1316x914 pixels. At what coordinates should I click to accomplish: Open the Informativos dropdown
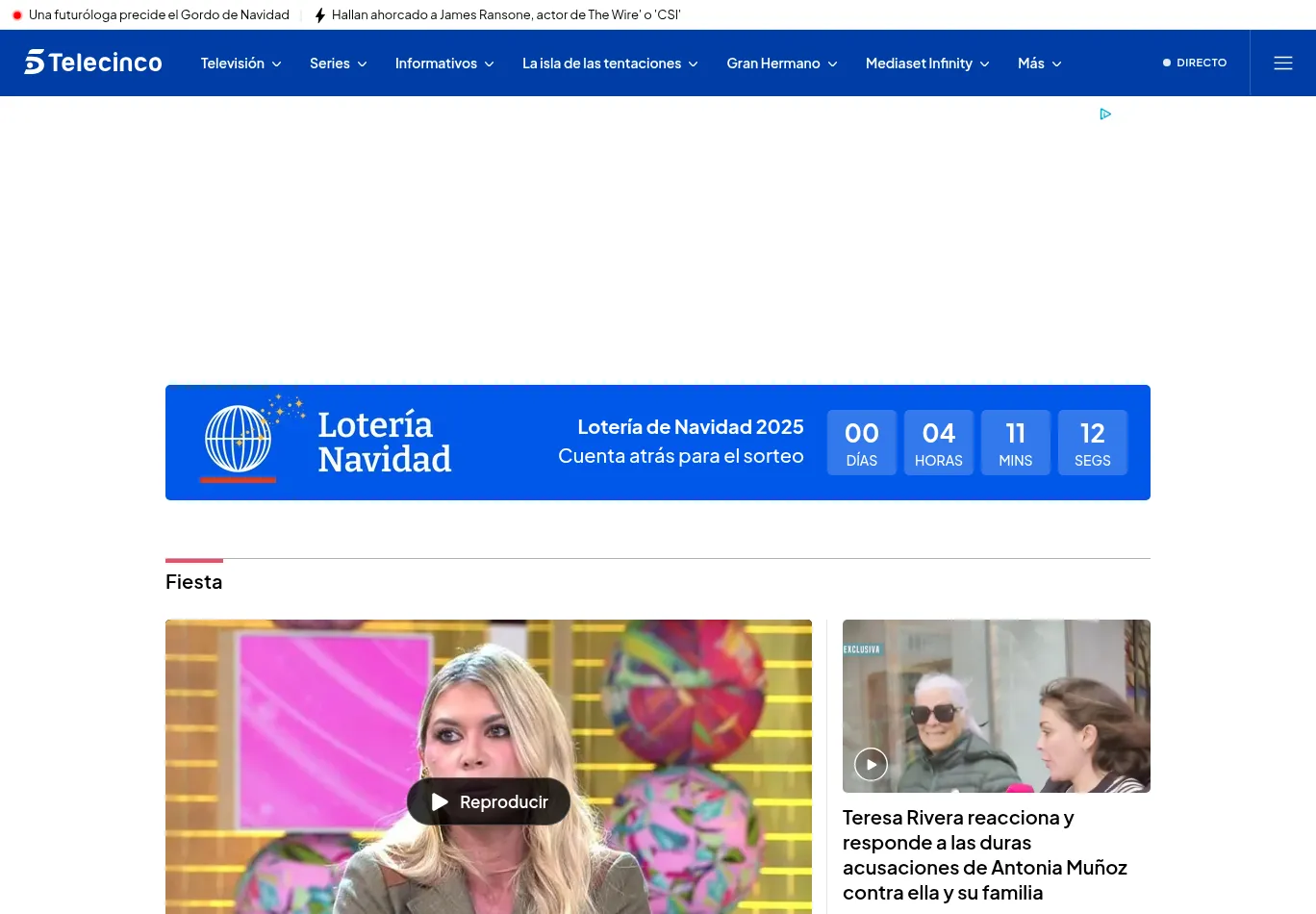tap(443, 63)
